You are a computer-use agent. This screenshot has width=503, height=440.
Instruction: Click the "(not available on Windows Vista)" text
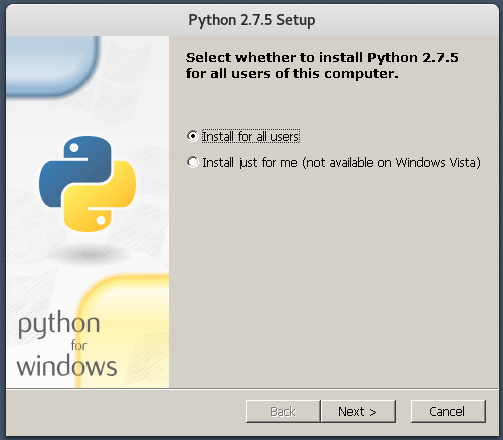[x=392, y=163]
